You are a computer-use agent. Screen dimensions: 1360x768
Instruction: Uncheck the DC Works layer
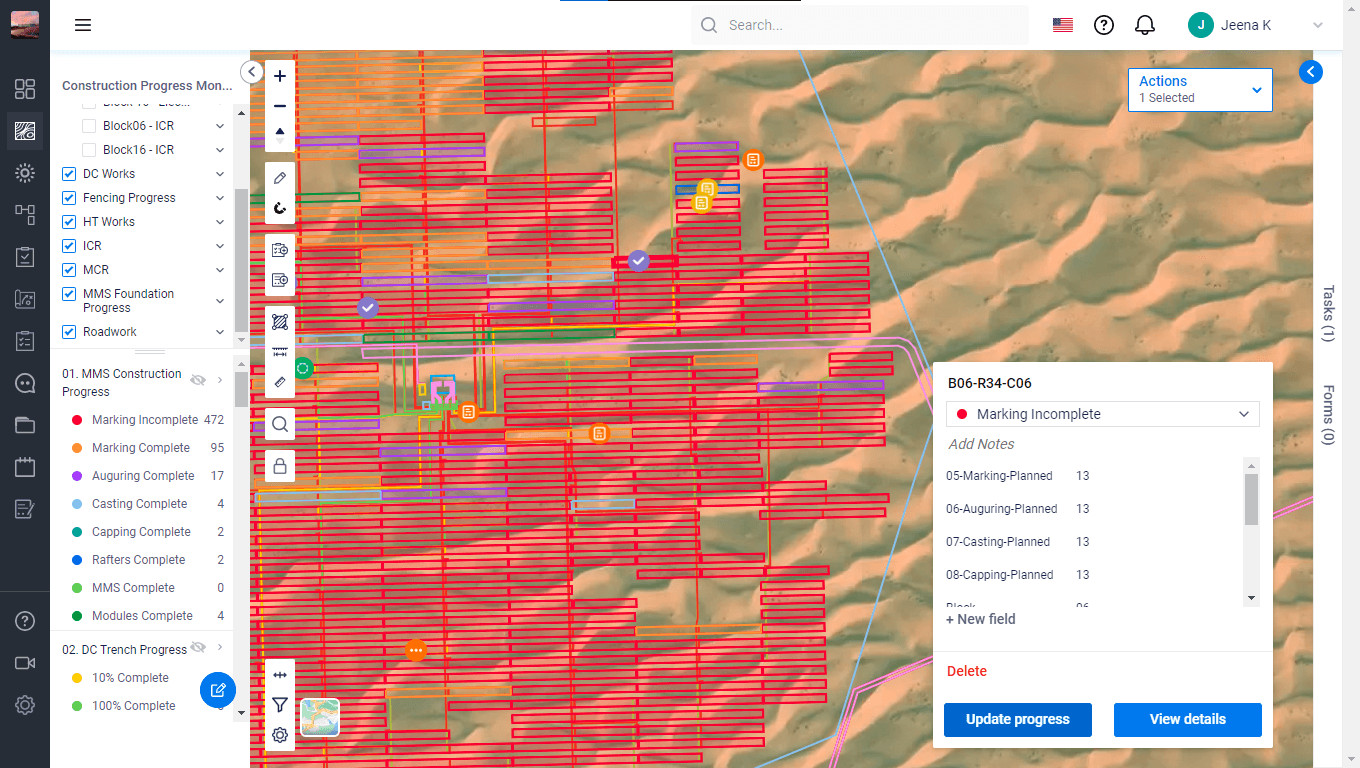[x=69, y=174]
